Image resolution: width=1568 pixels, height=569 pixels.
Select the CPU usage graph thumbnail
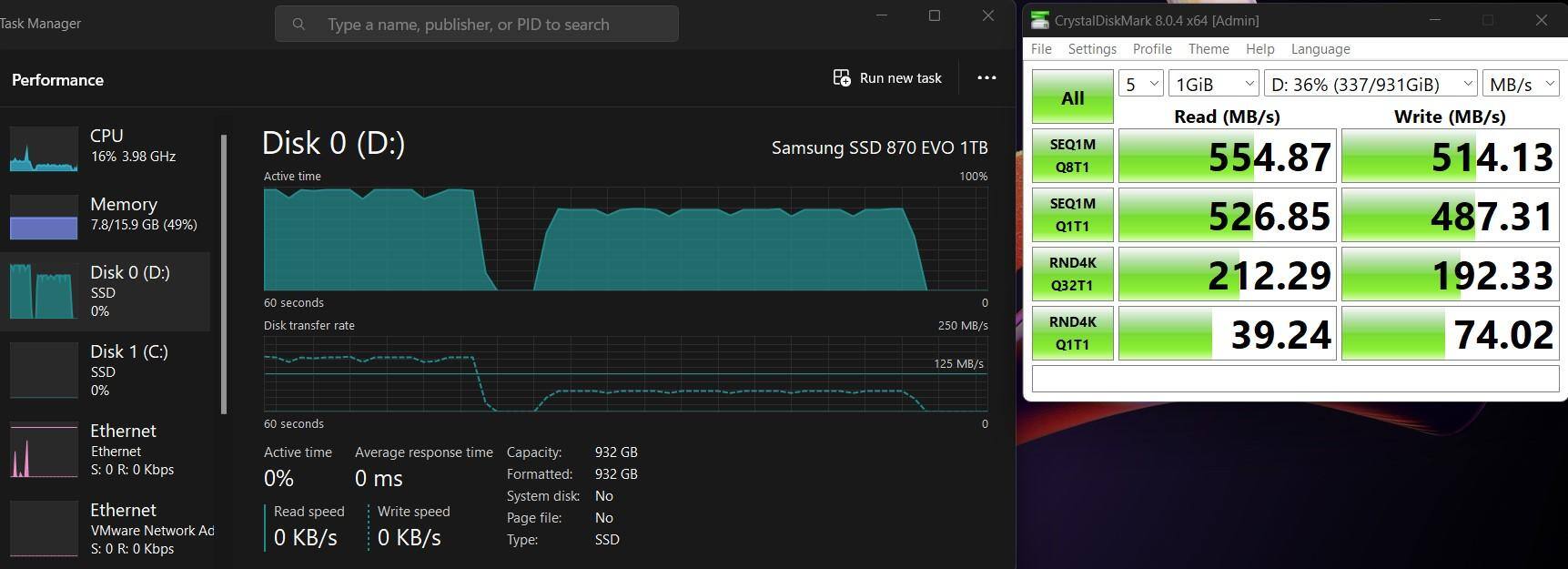(44, 149)
